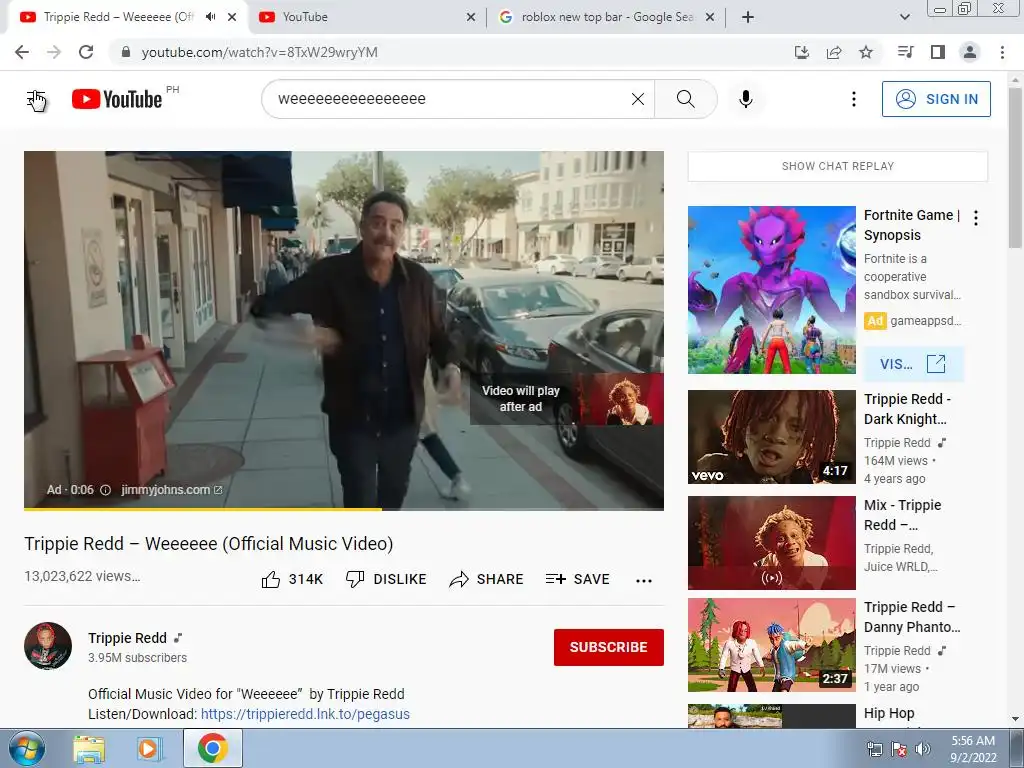
Task: Click the SHARE button
Action: (x=487, y=579)
